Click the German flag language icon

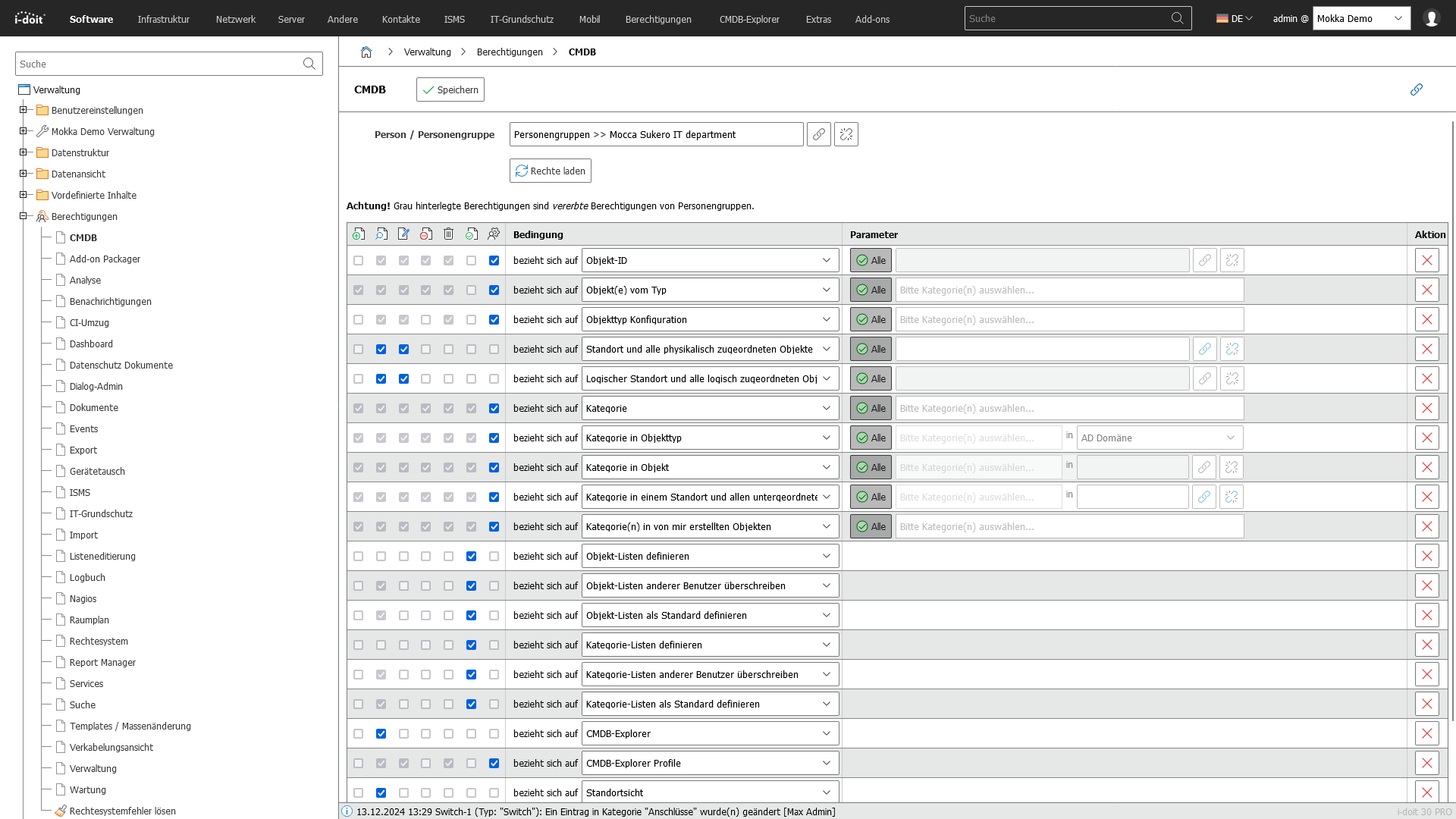tap(1222, 18)
